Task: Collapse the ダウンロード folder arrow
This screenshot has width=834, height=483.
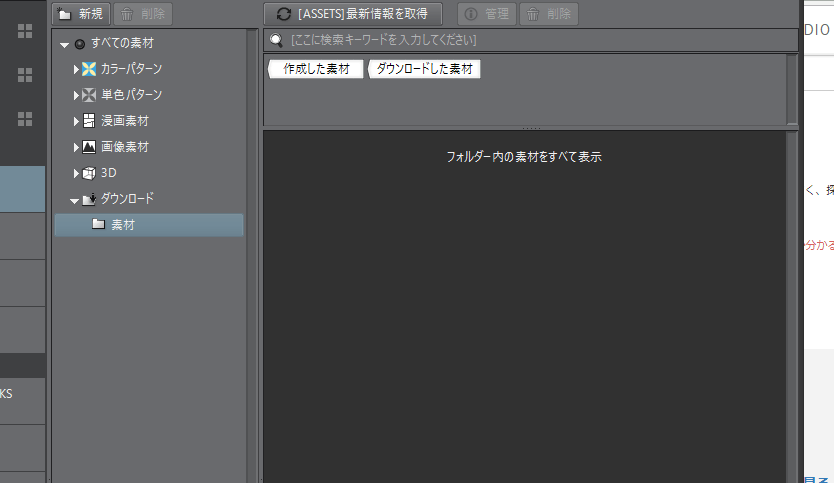Action: (75, 200)
